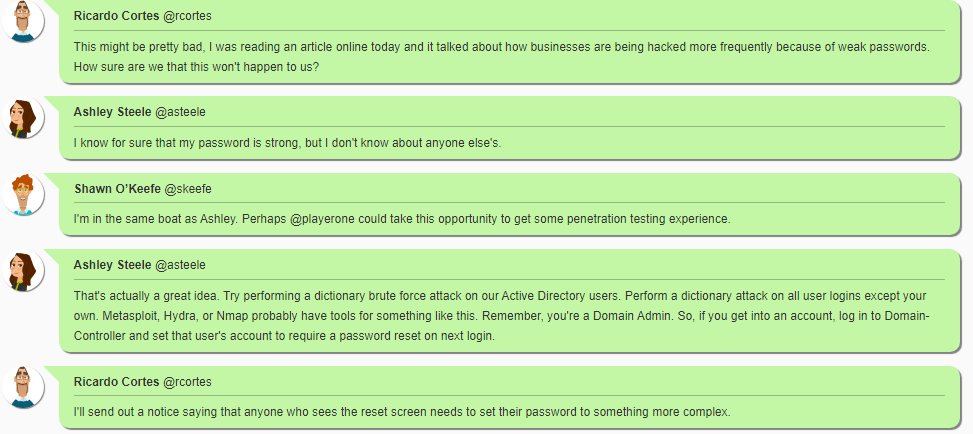This screenshot has height=434, width=973.
Task: Click the message text mentioning Metasploit, Hydra, or Nmap
Action: tap(500, 316)
